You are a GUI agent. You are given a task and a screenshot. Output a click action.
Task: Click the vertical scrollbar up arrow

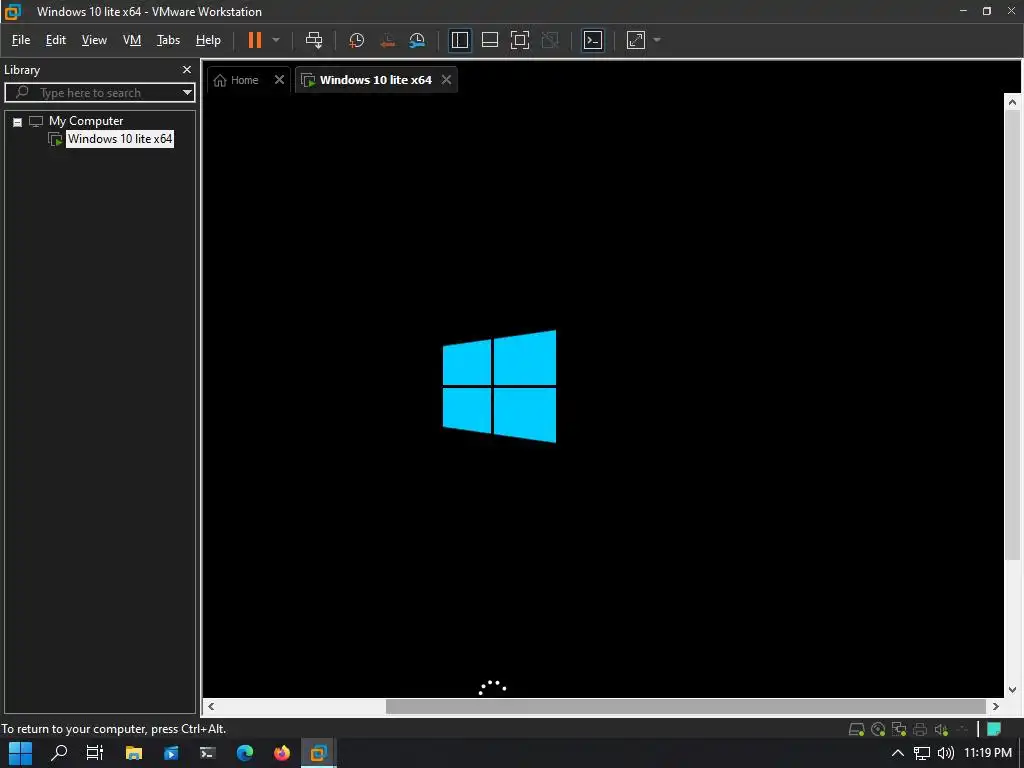(x=1012, y=102)
